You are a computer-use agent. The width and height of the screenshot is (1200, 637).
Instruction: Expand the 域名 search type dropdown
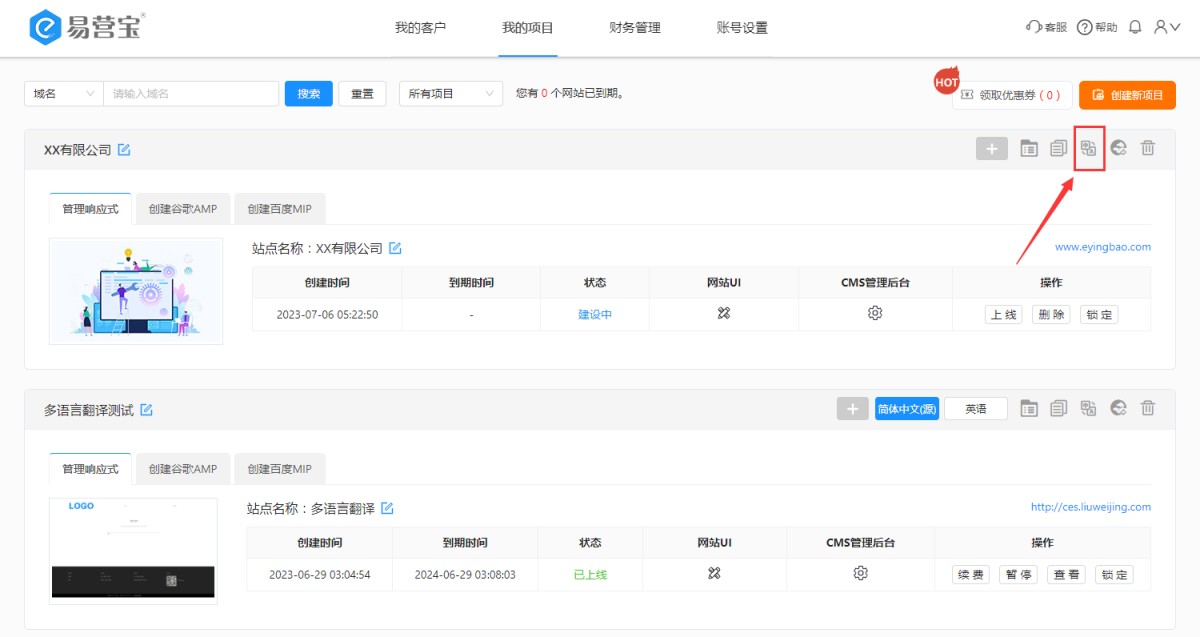pyautogui.click(x=63, y=94)
